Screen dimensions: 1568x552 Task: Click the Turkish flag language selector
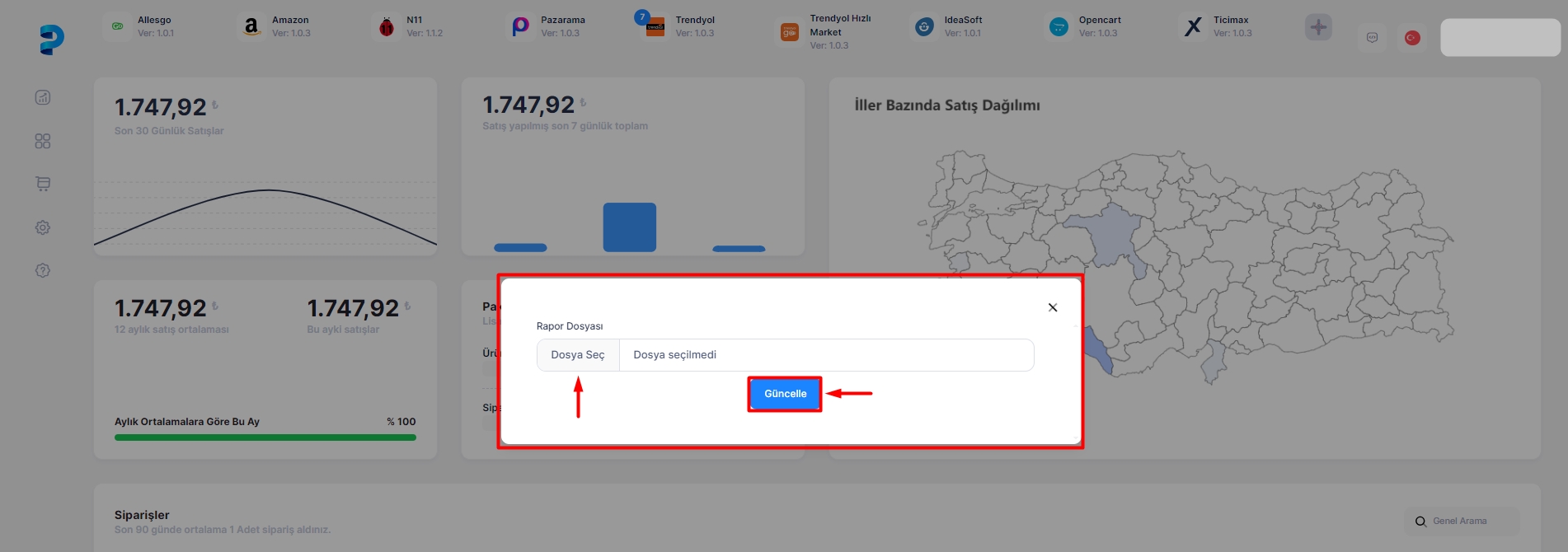tap(1412, 38)
